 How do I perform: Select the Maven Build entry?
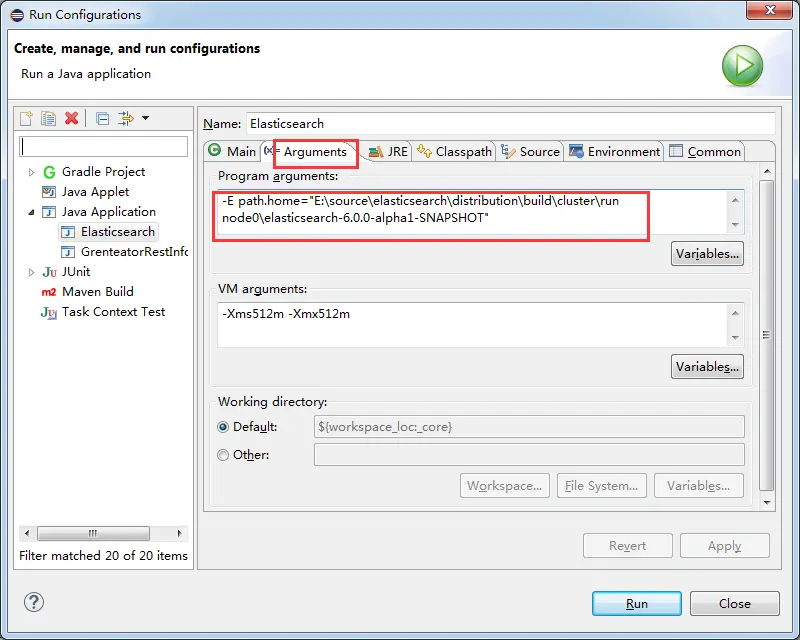[97, 291]
